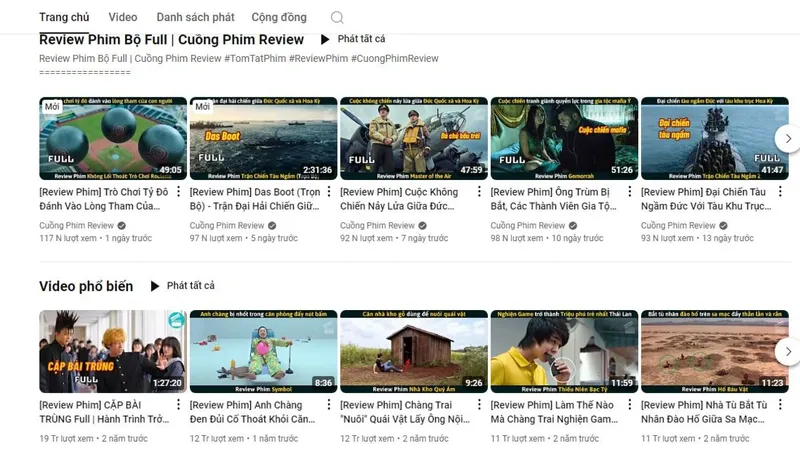The width and height of the screenshot is (800, 450).
Task: Click Phát tất cả for Review Phim Bộ Full
Action: pyautogui.click(x=361, y=39)
